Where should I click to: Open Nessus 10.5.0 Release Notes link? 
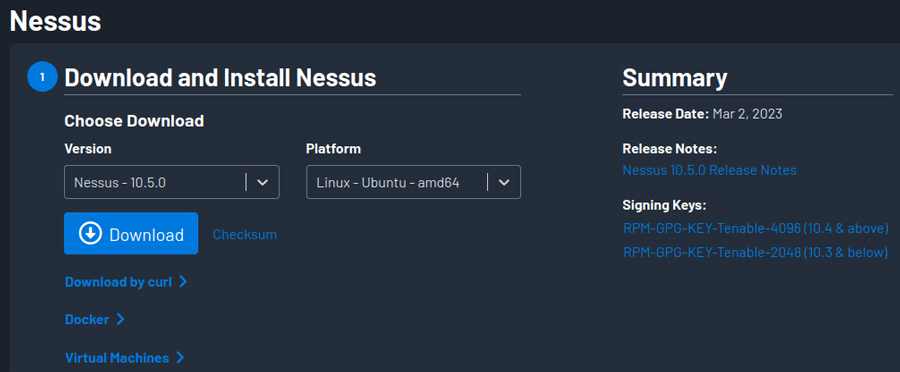[709, 170]
